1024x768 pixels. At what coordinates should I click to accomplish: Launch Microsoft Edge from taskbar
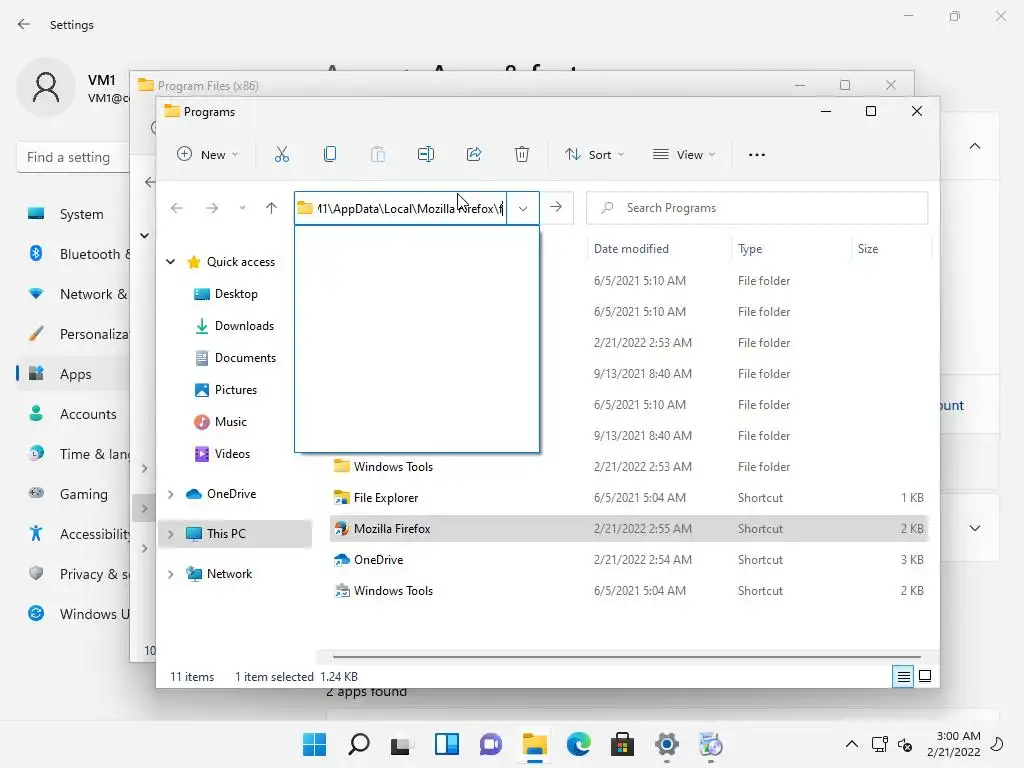[579, 744]
